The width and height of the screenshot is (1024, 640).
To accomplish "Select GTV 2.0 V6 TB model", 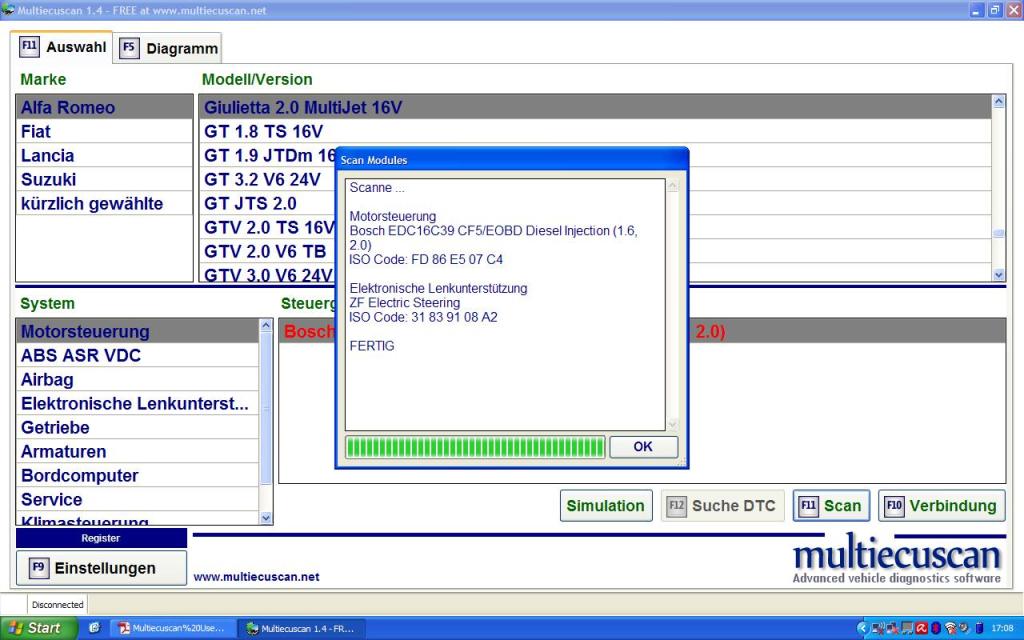I will (x=268, y=251).
